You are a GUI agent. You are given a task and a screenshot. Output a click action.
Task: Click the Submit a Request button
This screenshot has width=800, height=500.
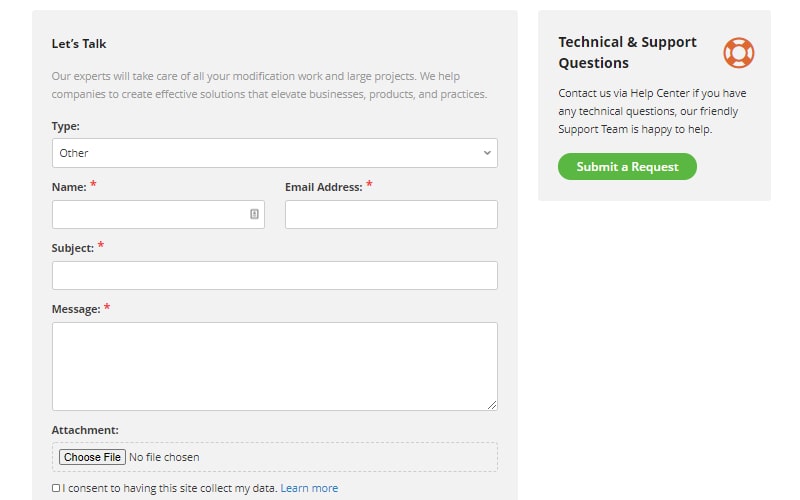(x=627, y=166)
